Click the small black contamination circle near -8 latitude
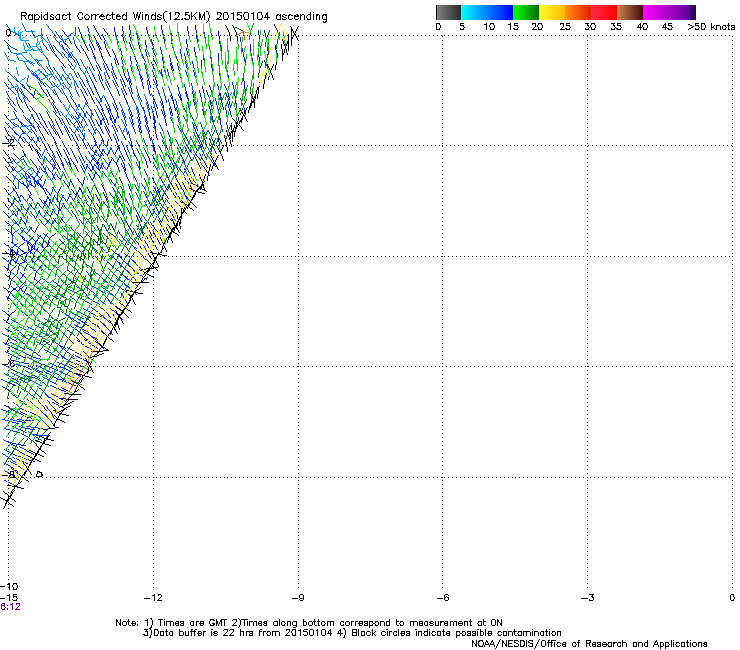 click(40, 474)
